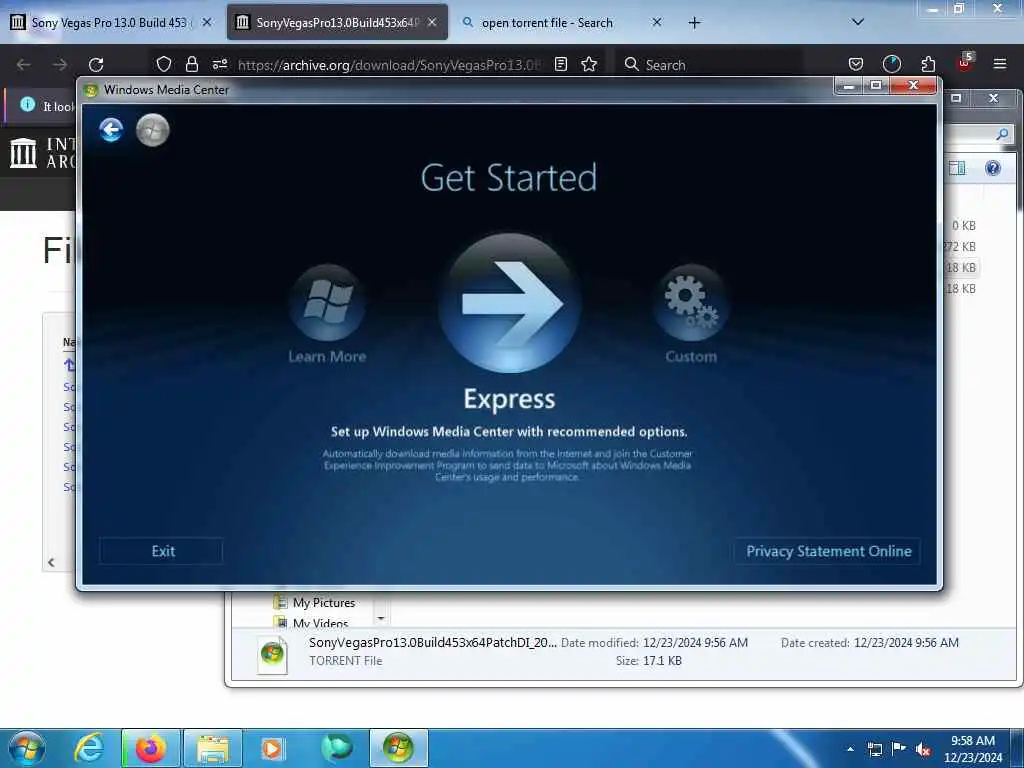Select Windows Media Center taskbar button

click(399, 748)
